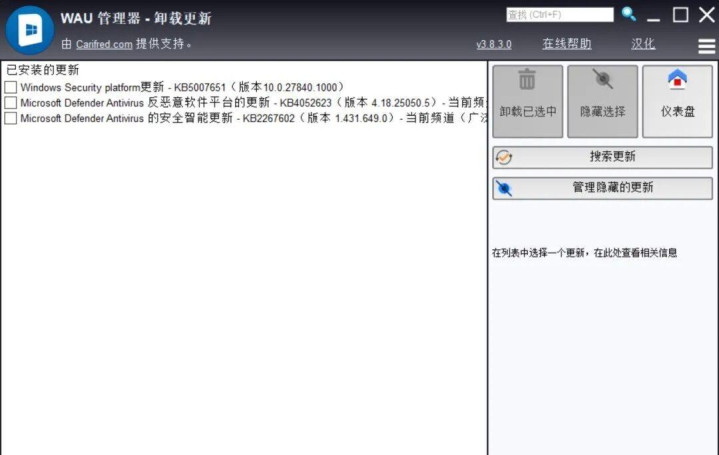The width and height of the screenshot is (719, 455).
Task: Click the 已安装的更新 heading
Action: 43,70
